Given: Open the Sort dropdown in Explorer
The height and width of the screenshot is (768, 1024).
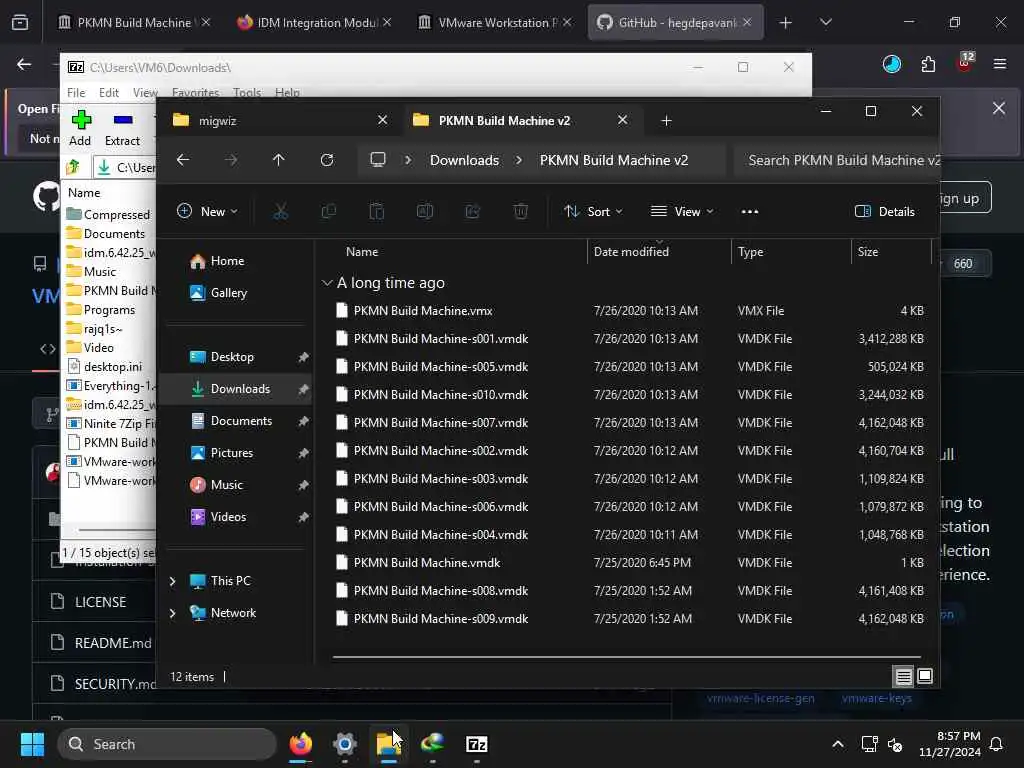Looking at the screenshot, I should pos(593,212).
